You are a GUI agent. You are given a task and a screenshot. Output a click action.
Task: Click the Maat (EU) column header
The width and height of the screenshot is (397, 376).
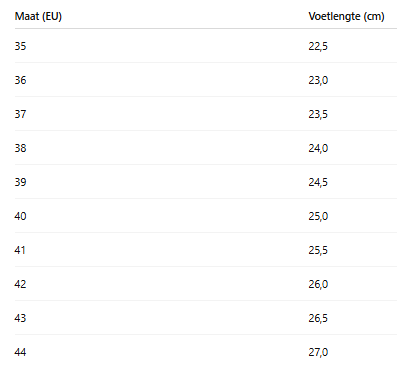point(38,16)
